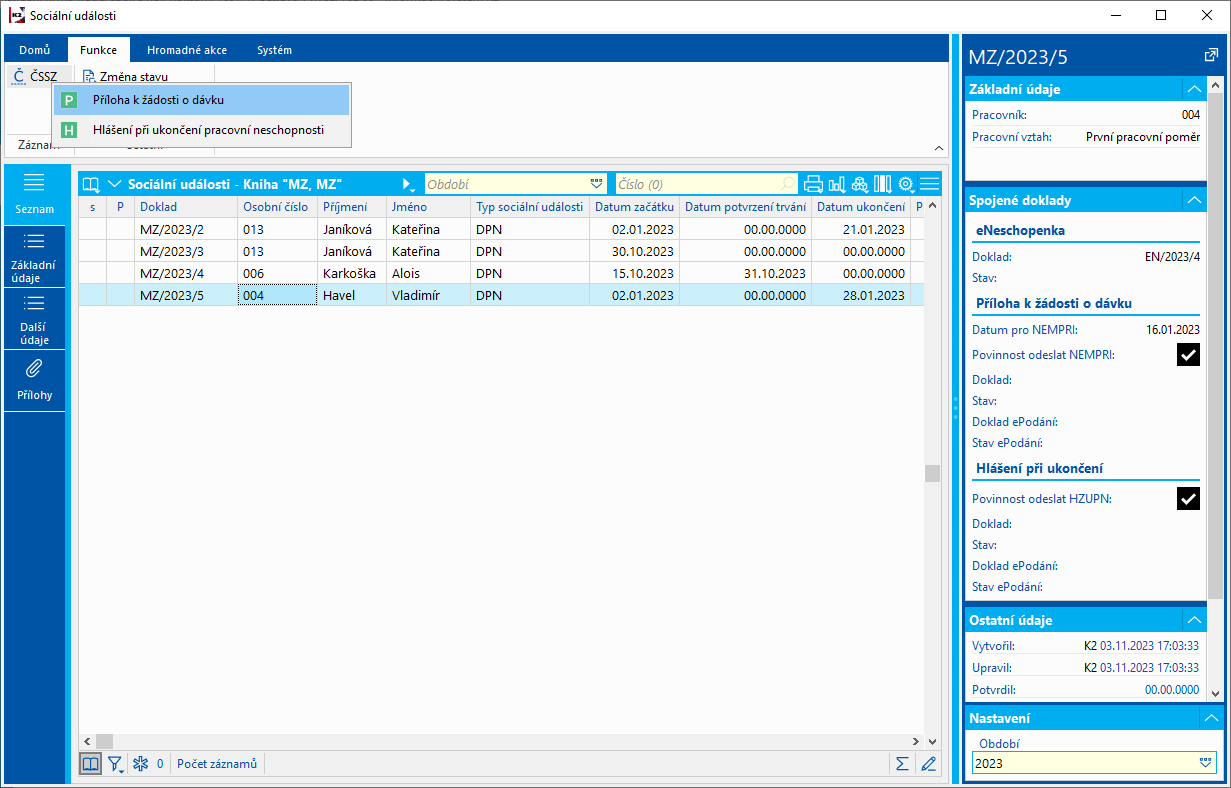
Task: Click the magnifier in the Číslo field
Action: [x=788, y=184]
